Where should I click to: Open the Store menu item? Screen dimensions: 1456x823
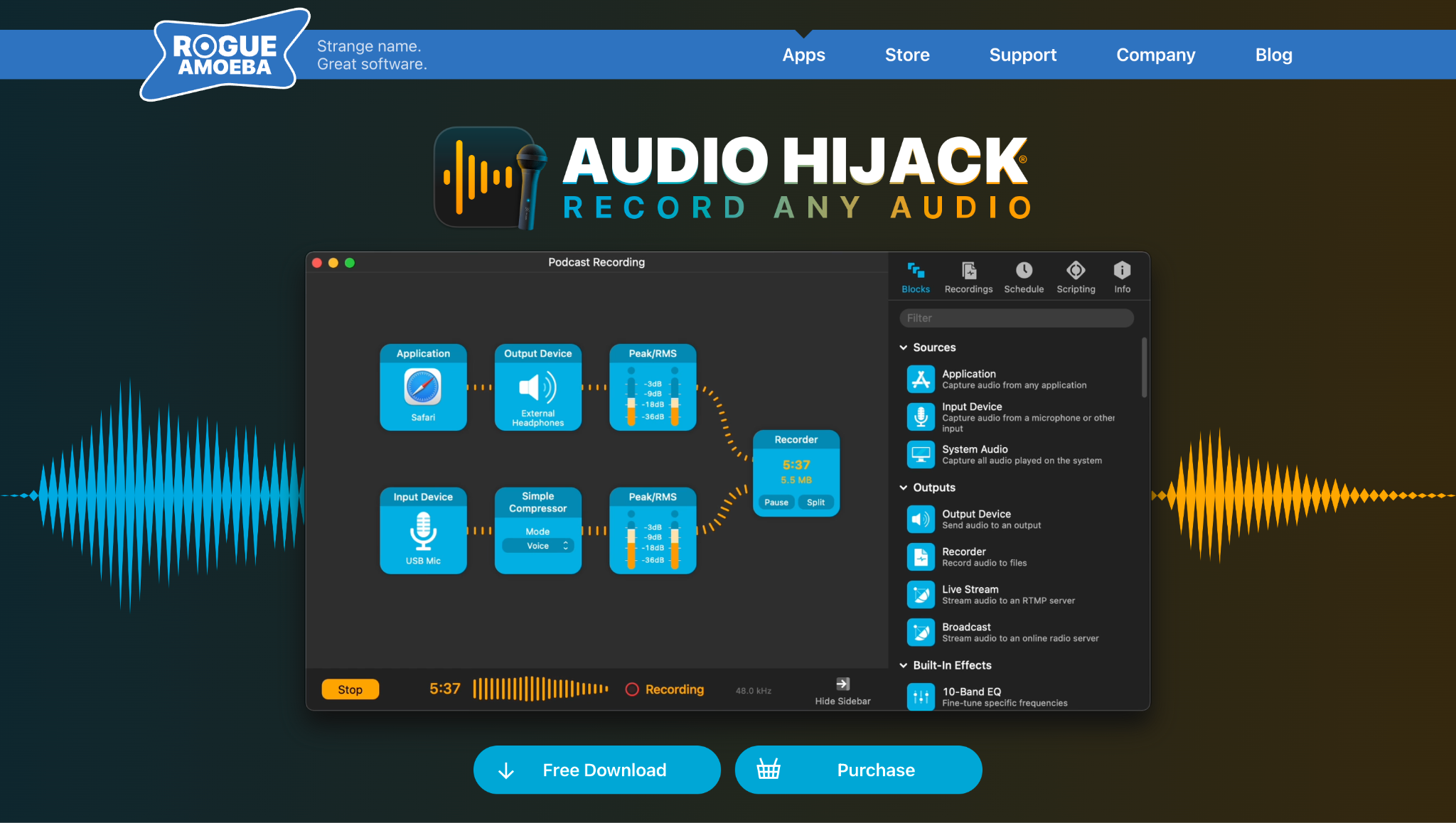(x=907, y=55)
